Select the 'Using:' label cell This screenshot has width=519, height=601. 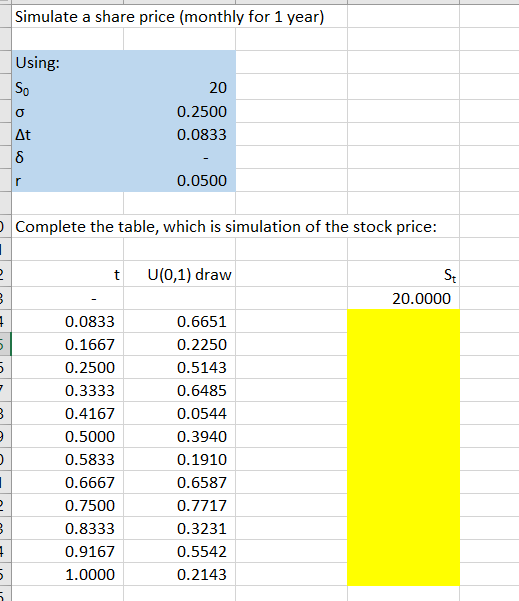coord(67,62)
